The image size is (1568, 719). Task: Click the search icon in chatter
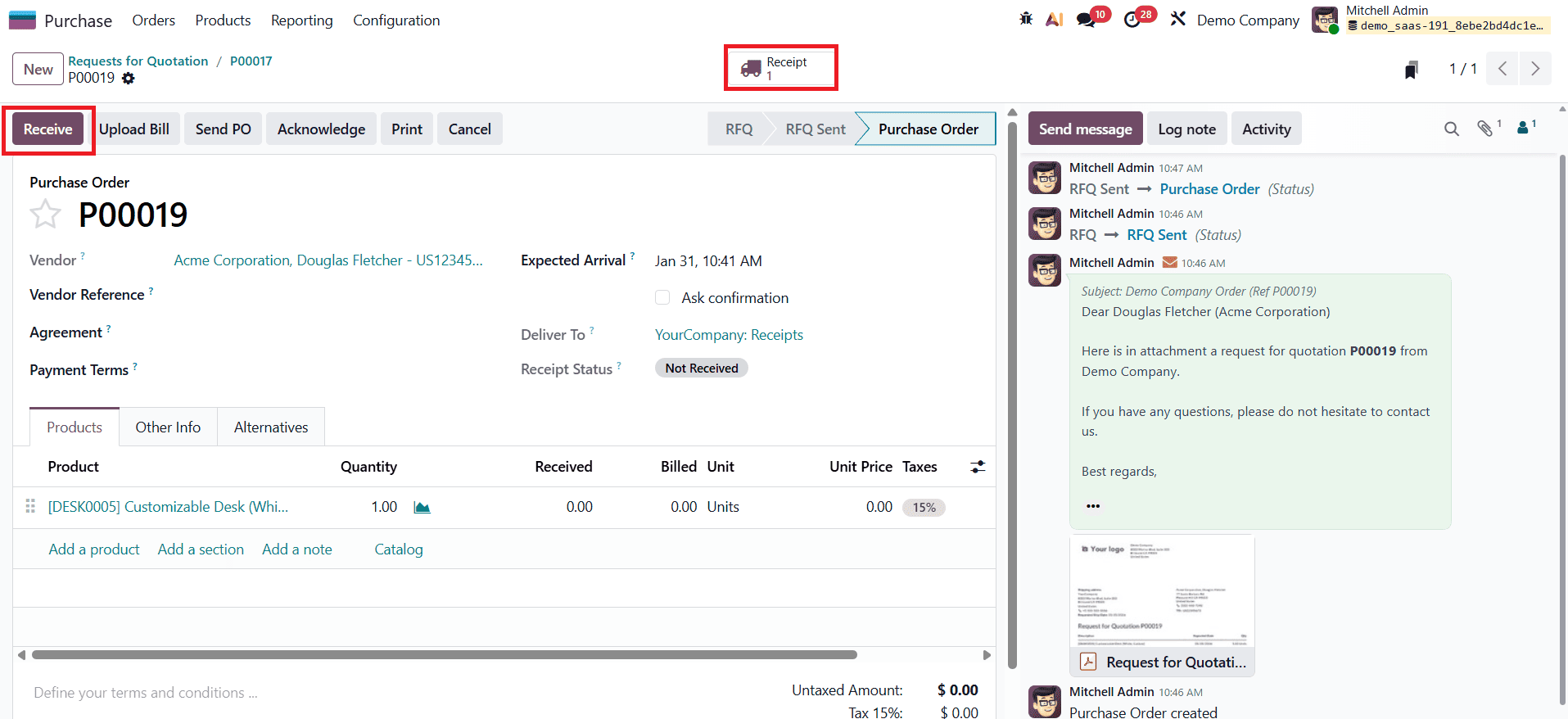point(1451,129)
